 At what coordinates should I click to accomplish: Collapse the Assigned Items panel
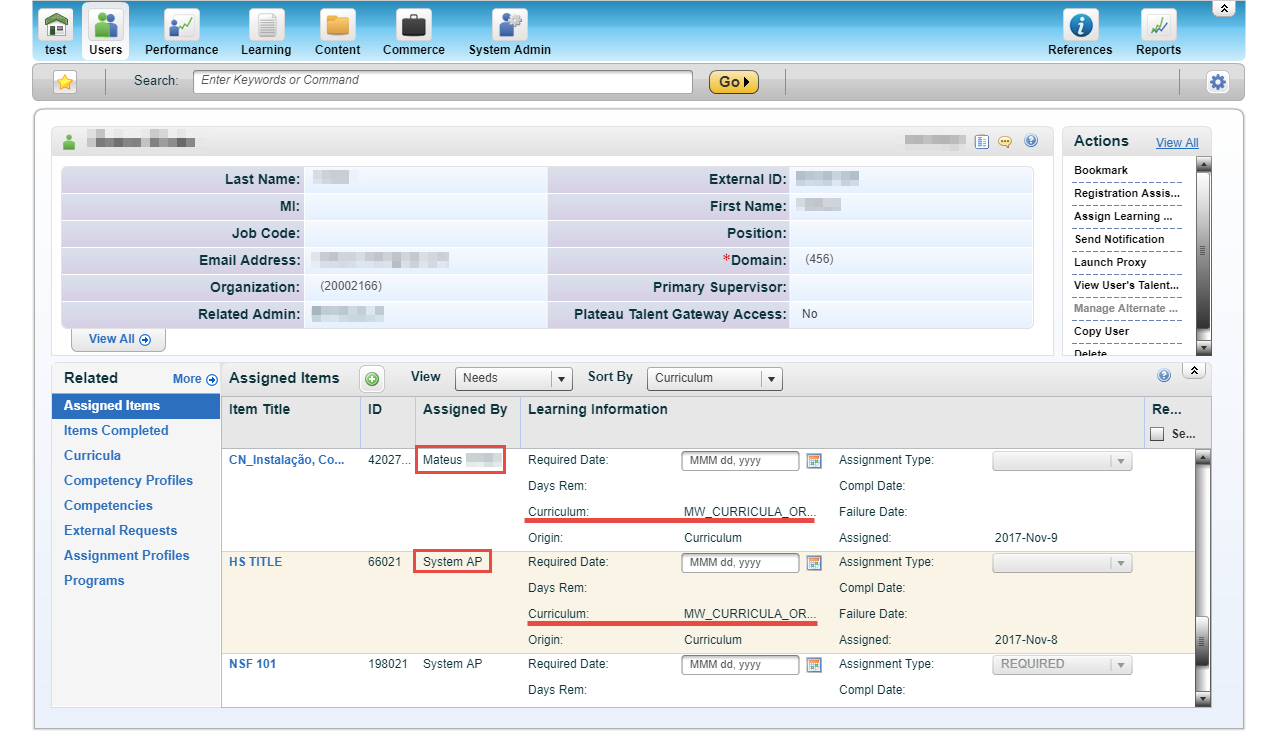tap(1194, 371)
